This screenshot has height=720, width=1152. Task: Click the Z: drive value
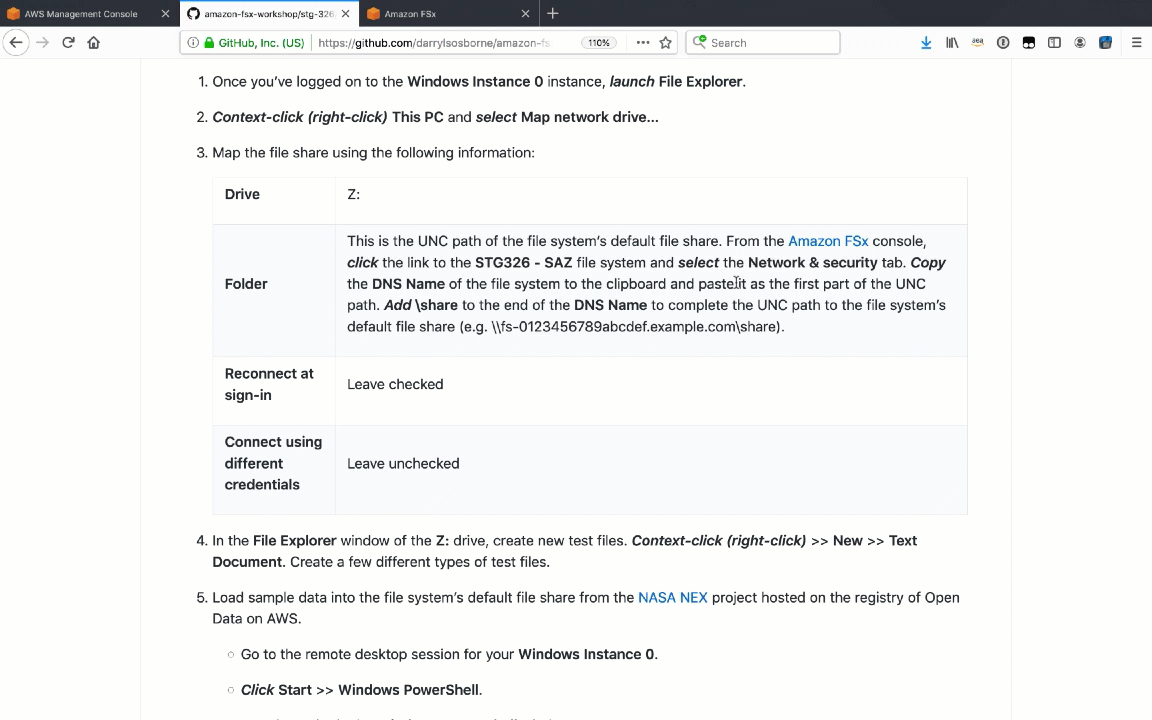coord(353,194)
